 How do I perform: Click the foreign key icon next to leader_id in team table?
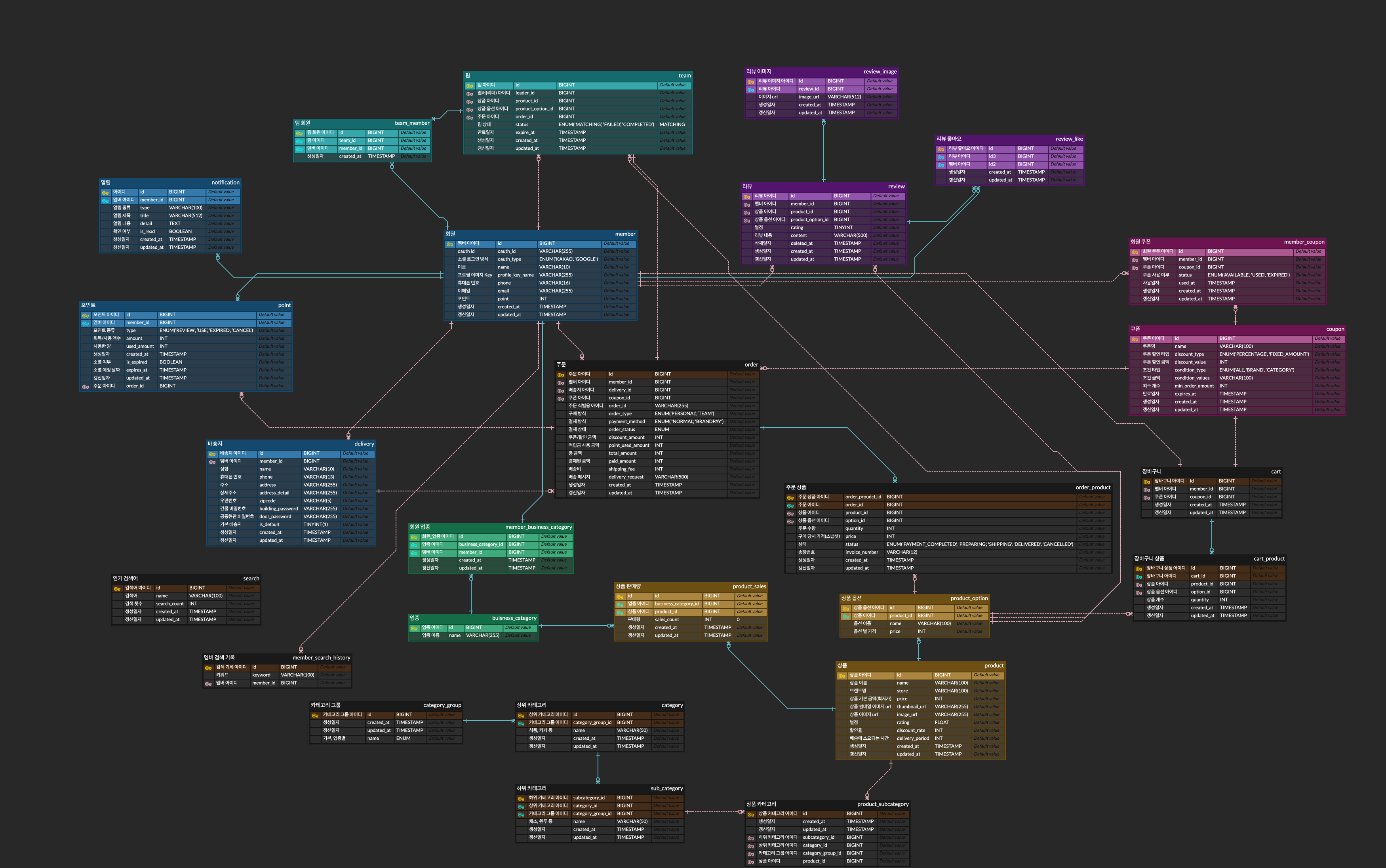point(470,93)
